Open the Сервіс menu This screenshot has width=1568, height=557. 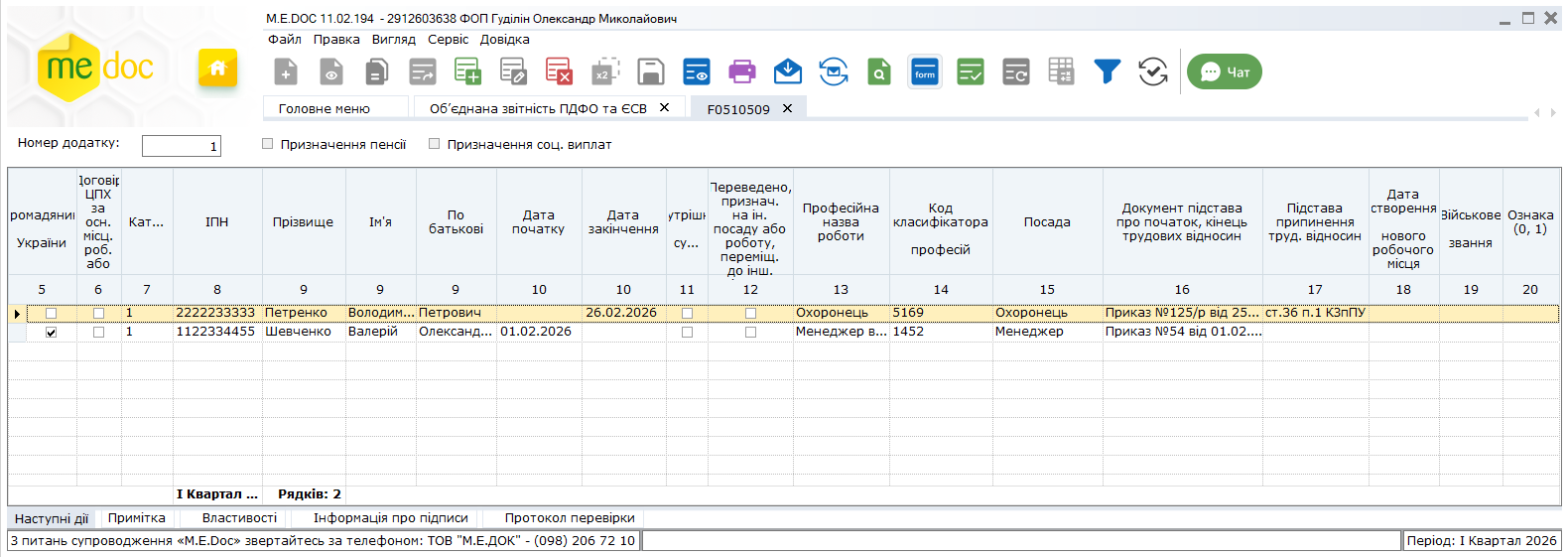(448, 40)
